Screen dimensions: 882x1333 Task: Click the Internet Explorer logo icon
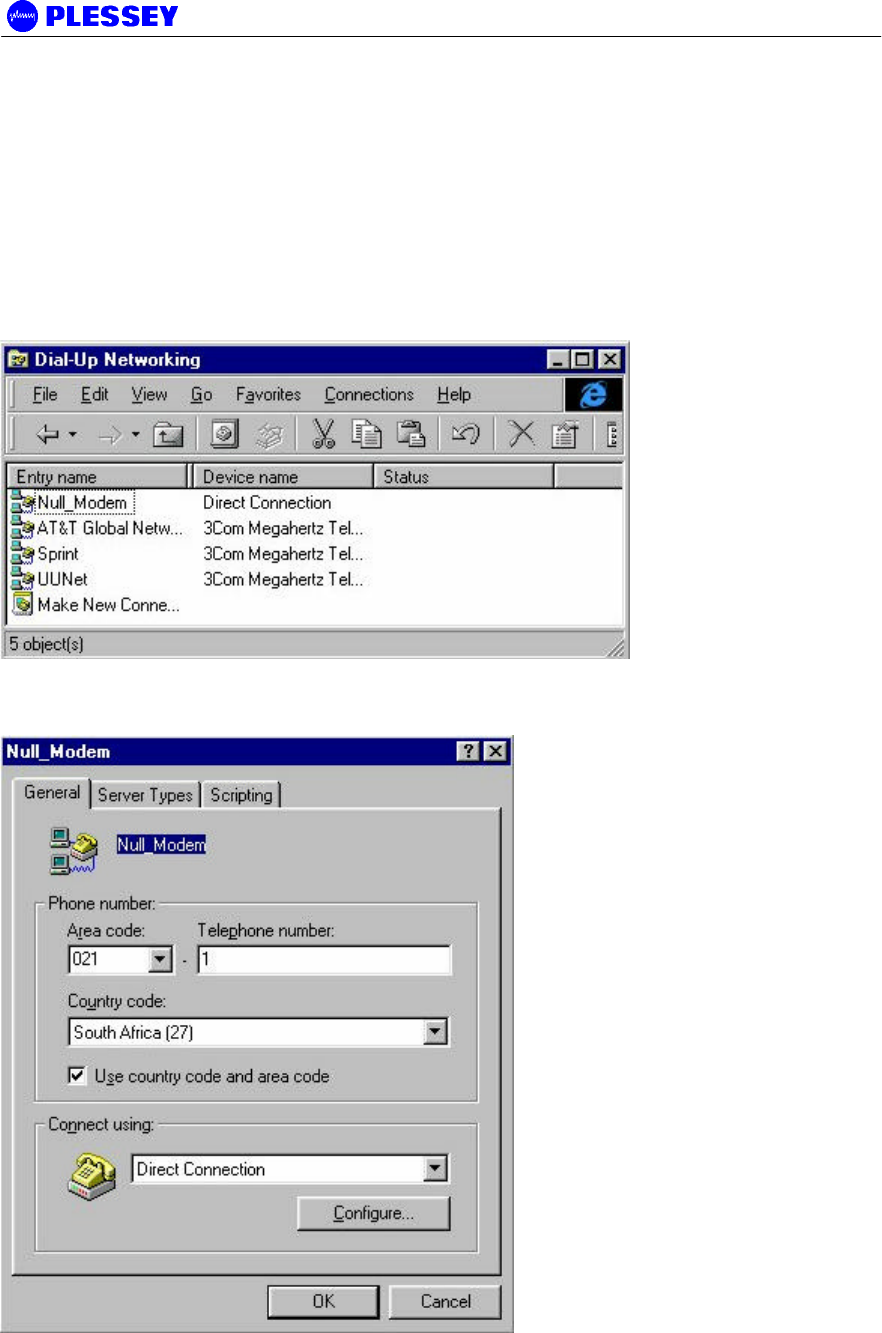pos(594,394)
